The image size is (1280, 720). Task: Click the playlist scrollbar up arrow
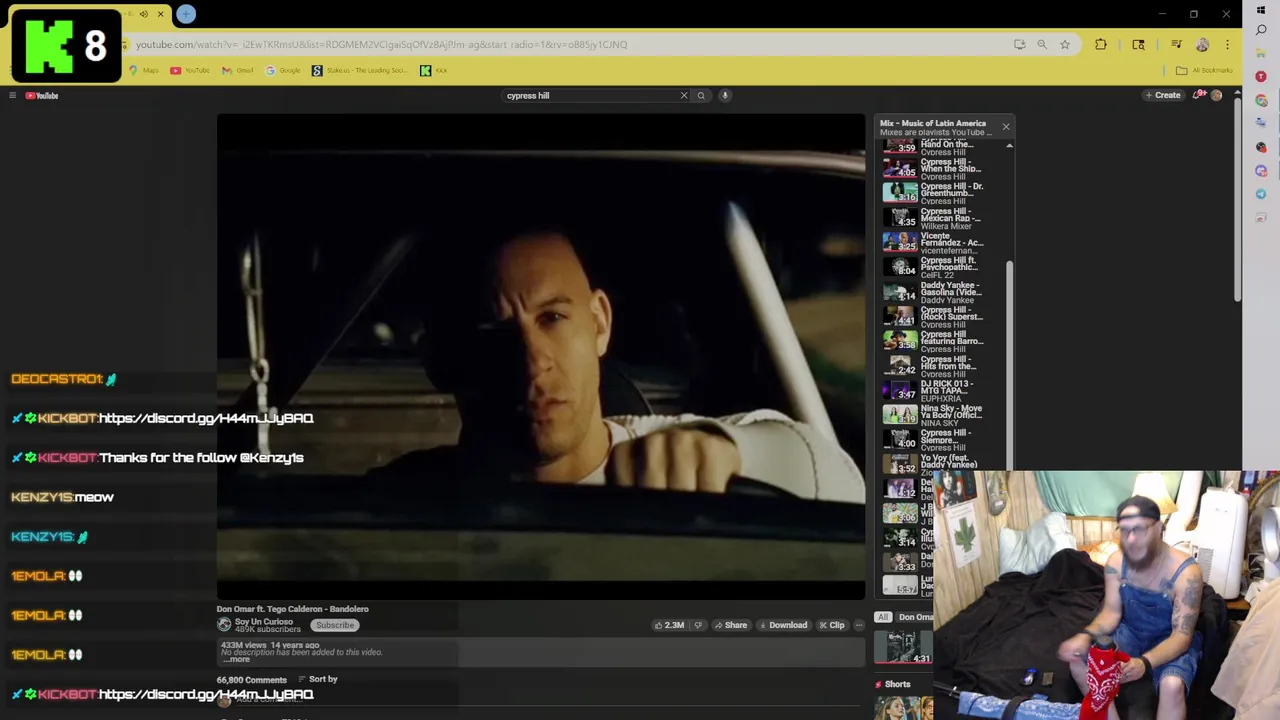pyautogui.click(x=1009, y=146)
